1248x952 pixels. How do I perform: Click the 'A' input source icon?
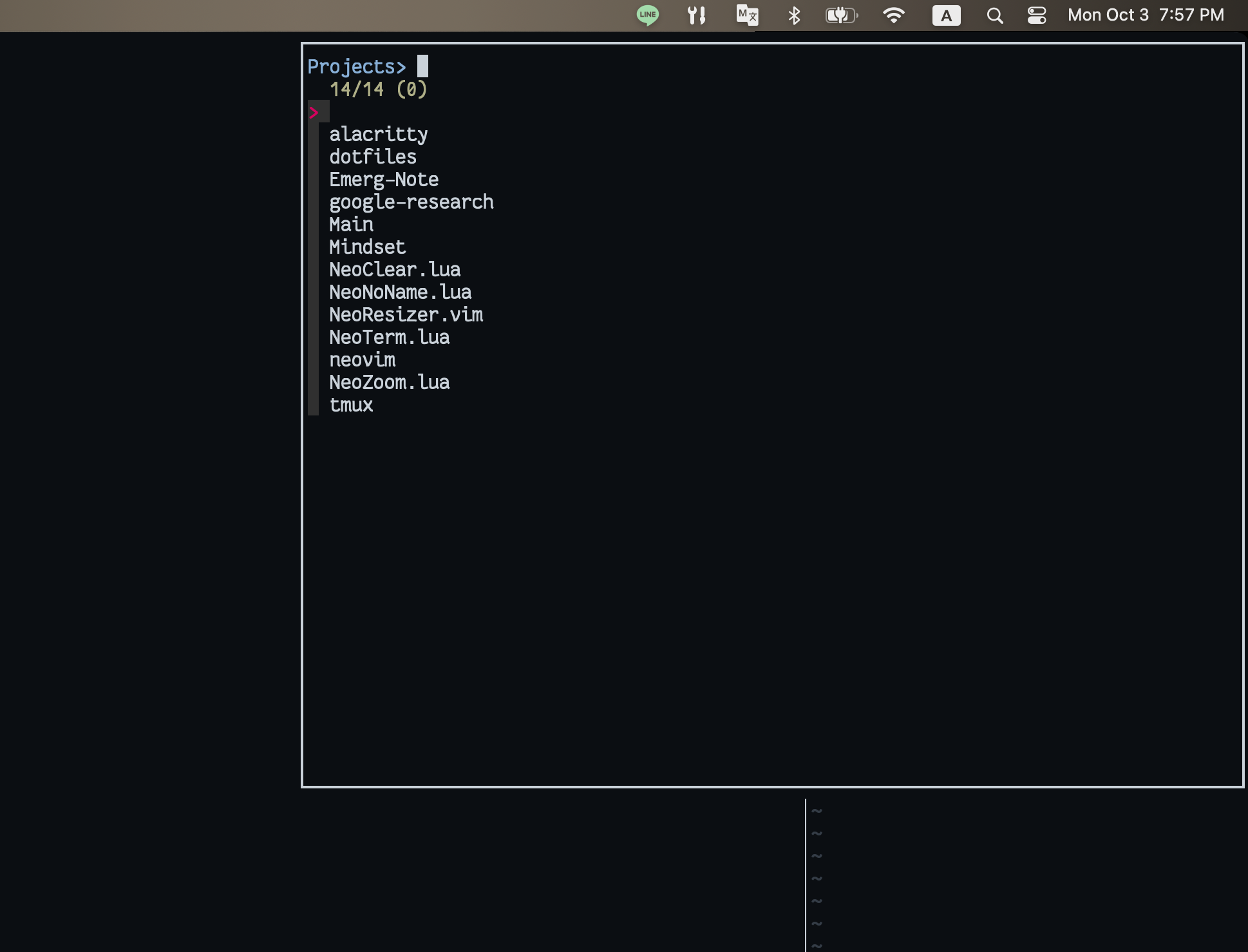coord(946,15)
